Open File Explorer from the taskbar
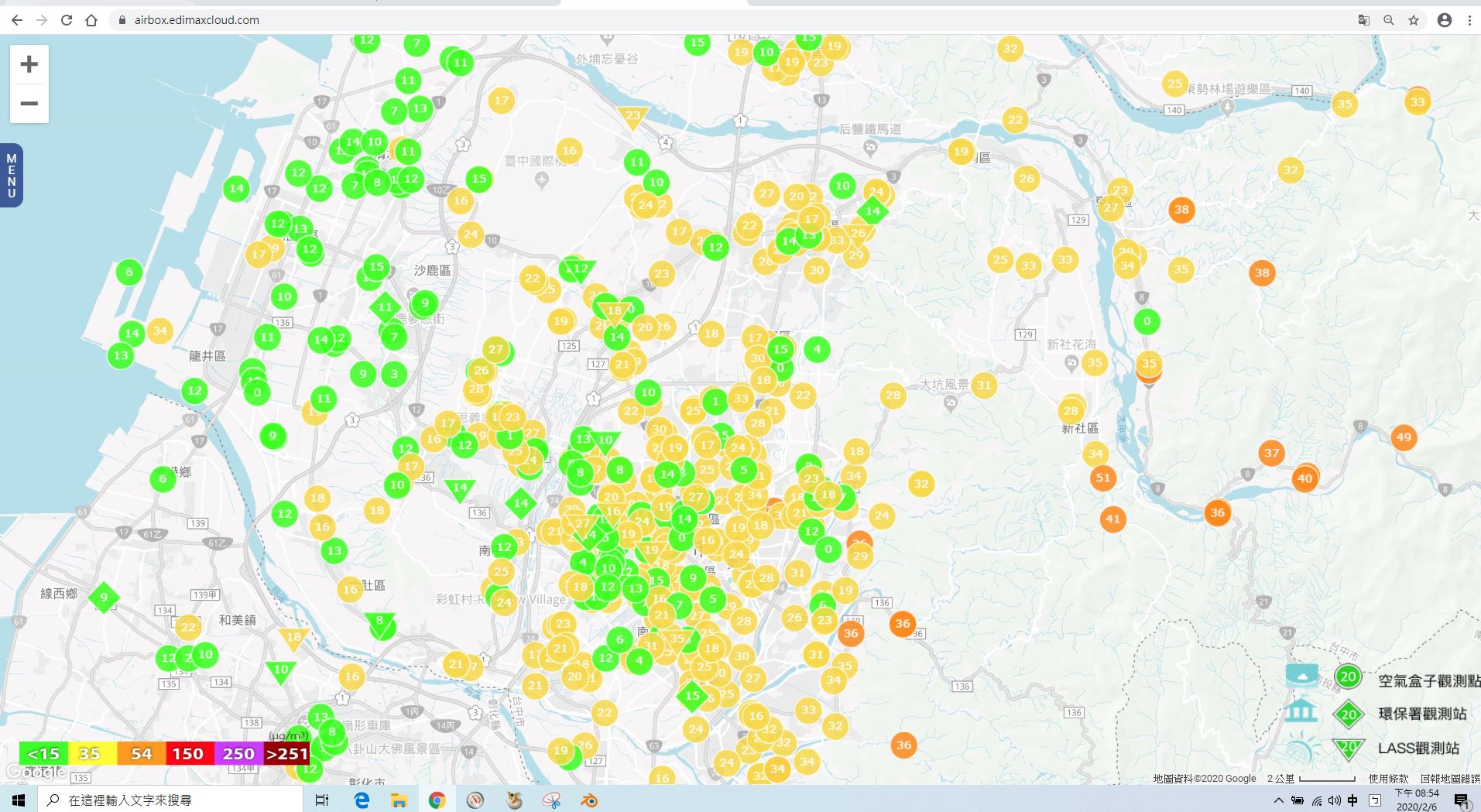Image resolution: width=1481 pixels, height=812 pixels. pos(399,800)
